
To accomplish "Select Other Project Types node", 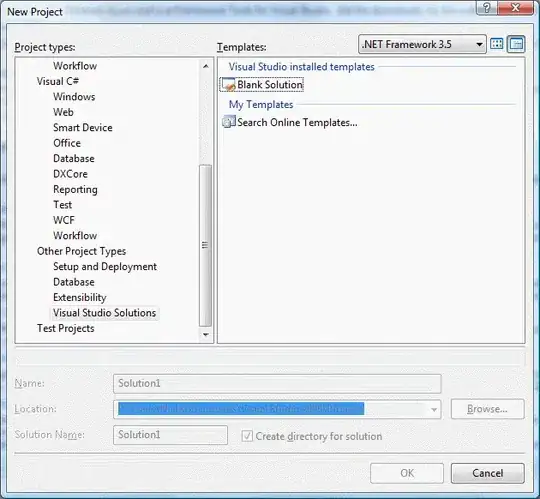I will [x=81, y=251].
